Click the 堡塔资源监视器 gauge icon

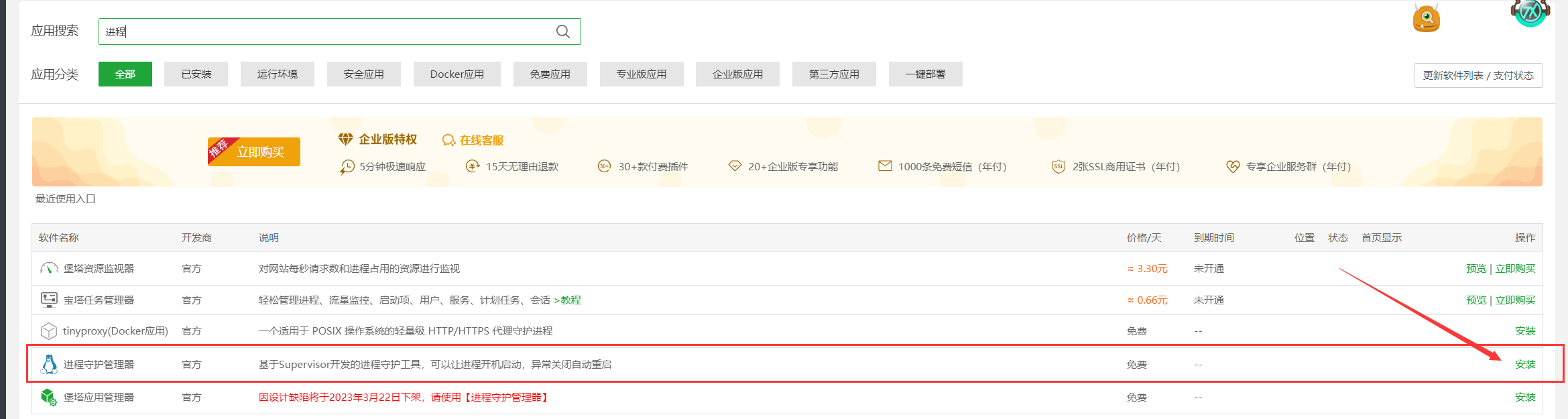click(x=49, y=268)
